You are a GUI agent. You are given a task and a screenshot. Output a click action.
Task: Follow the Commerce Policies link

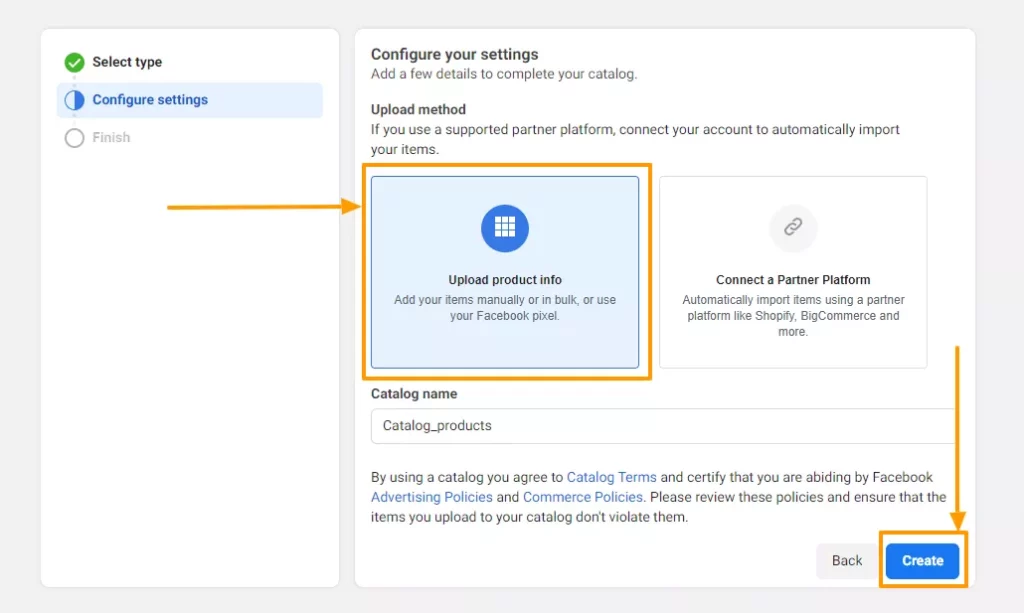click(583, 497)
